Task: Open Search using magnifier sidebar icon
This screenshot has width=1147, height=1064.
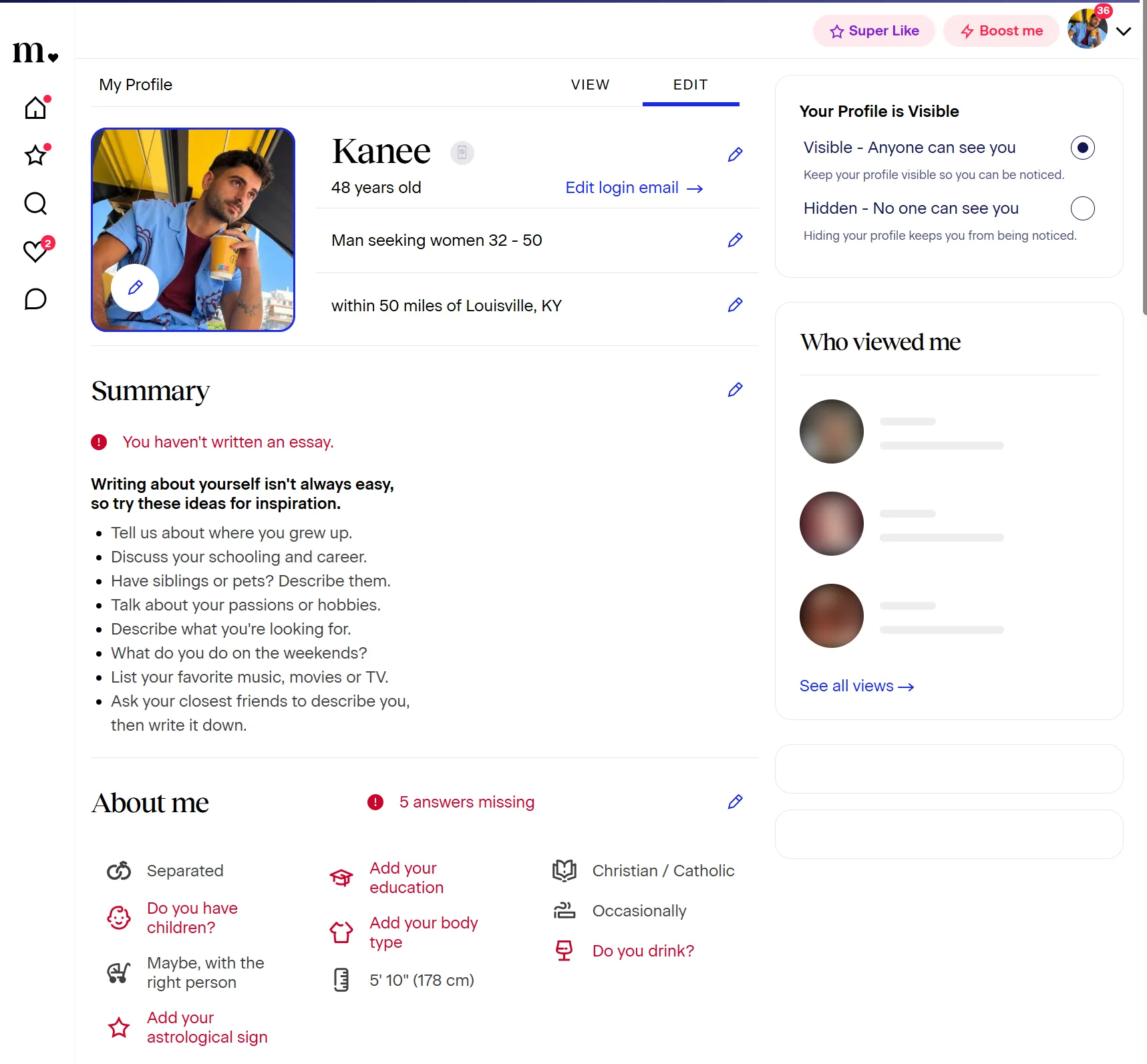Action: [x=35, y=204]
